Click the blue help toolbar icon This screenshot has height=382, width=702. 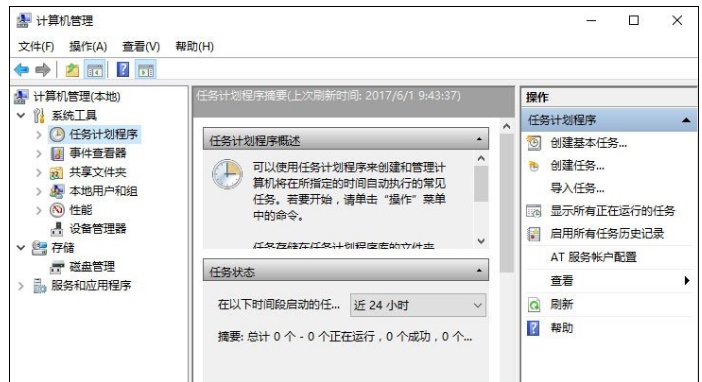pos(123,70)
